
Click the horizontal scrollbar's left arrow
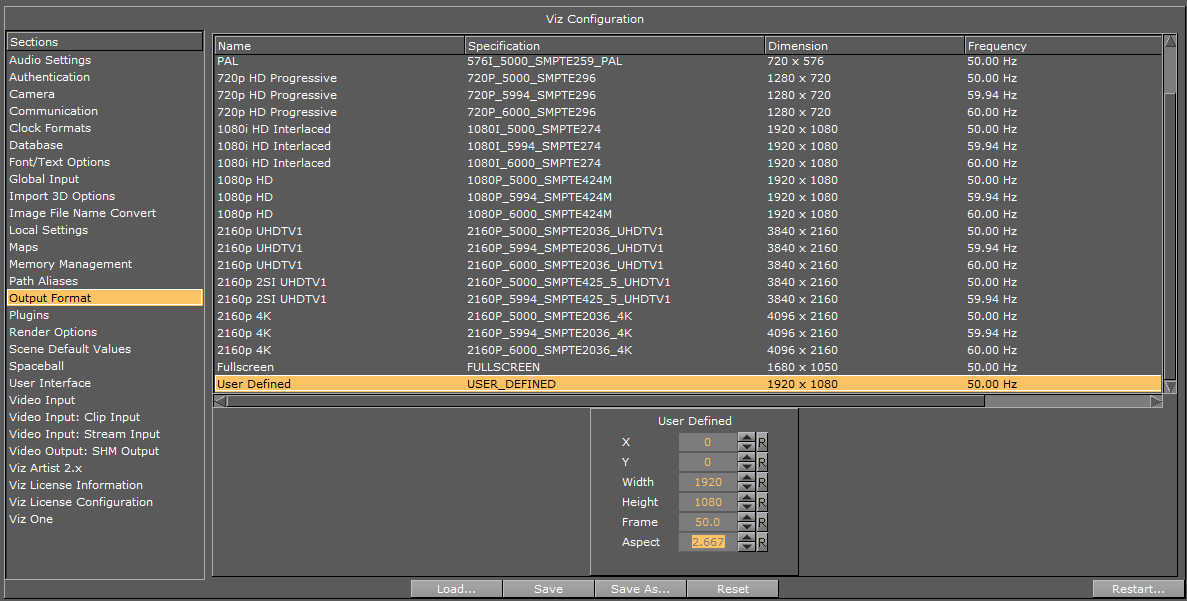[x=220, y=401]
